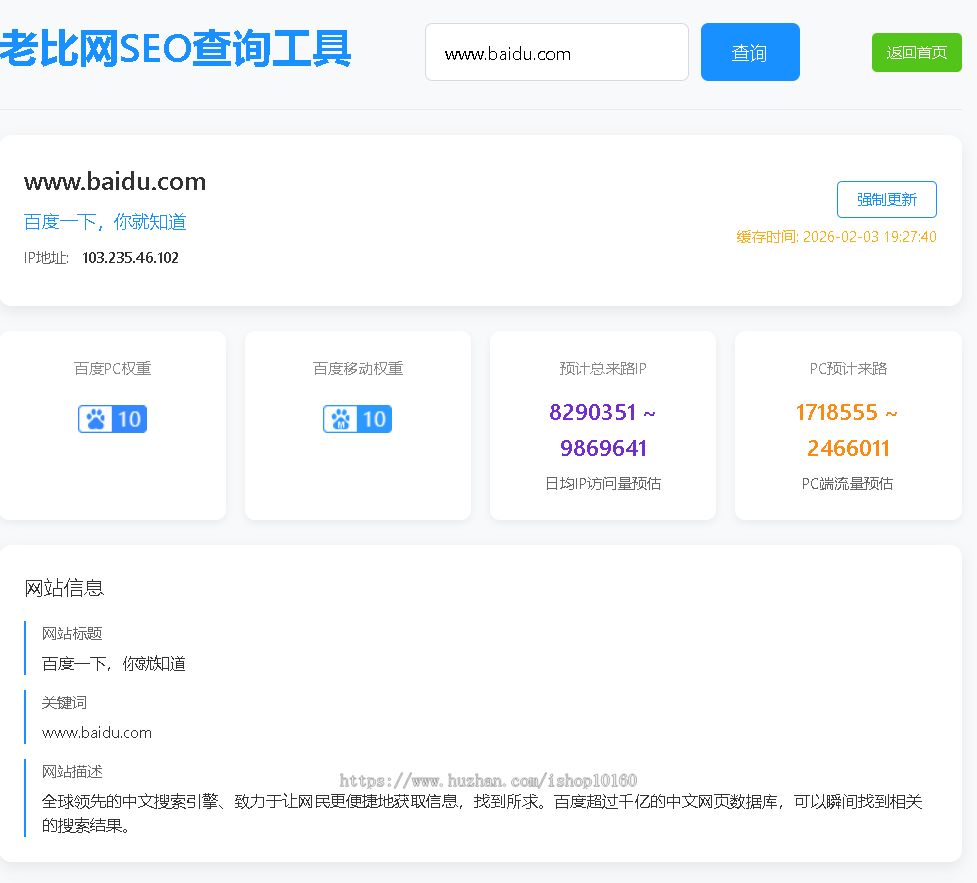Select the purple value 8290351
This screenshot has height=883, width=977.
(593, 413)
